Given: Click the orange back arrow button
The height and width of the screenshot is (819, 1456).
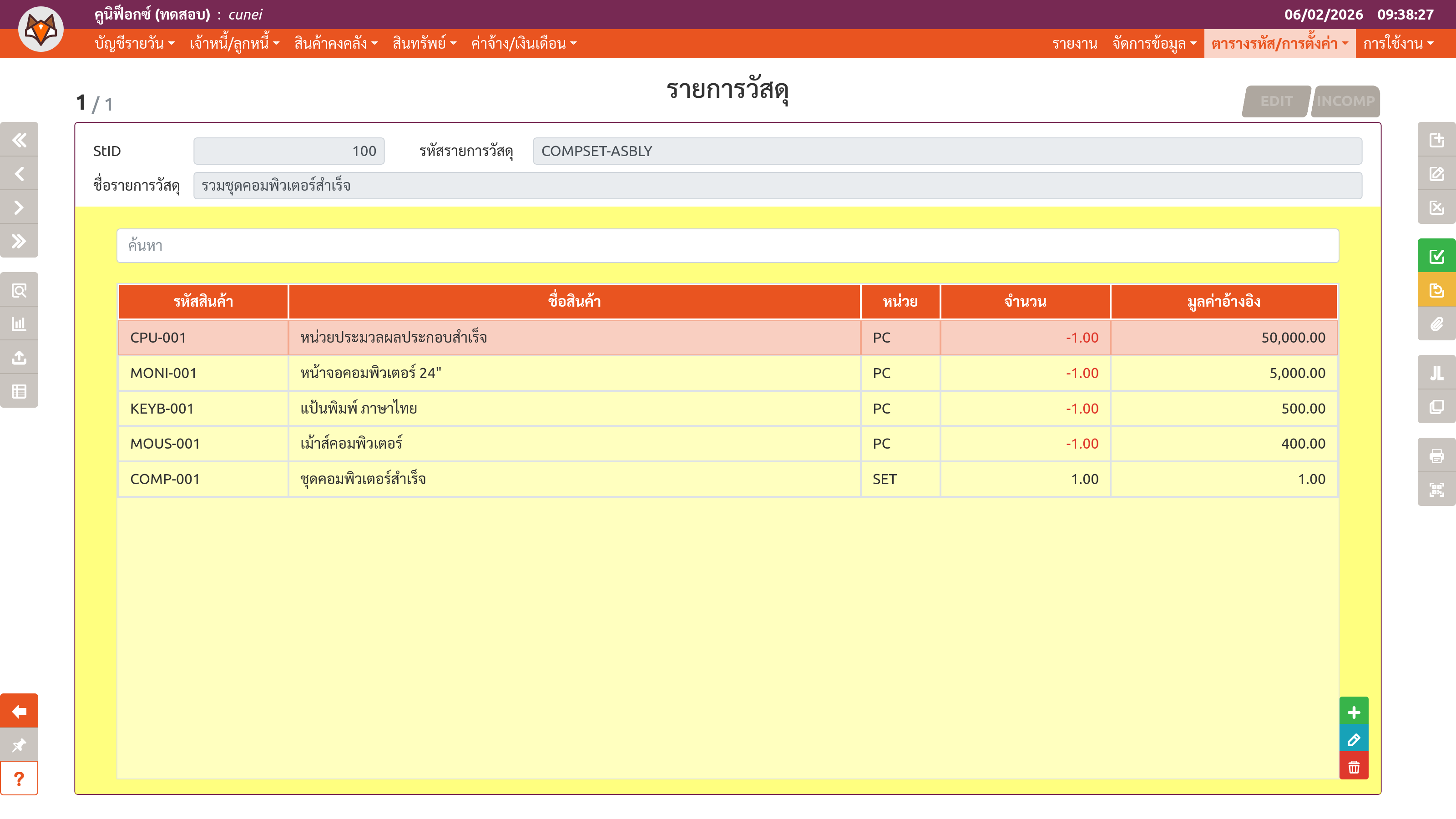Looking at the screenshot, I should click(x=19, y=711).
